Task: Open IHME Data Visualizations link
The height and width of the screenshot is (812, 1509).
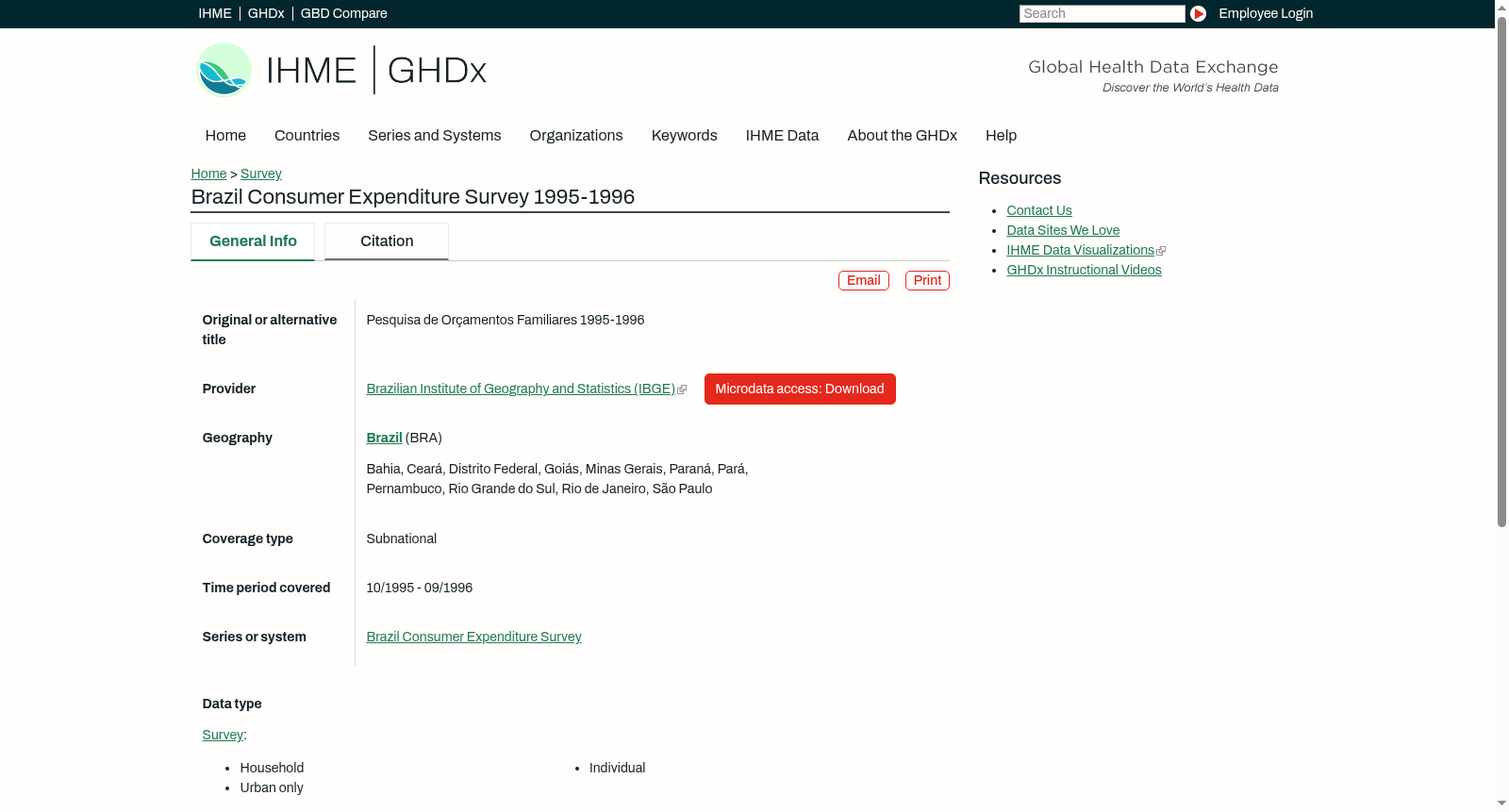Action: tap(1081, 250)
